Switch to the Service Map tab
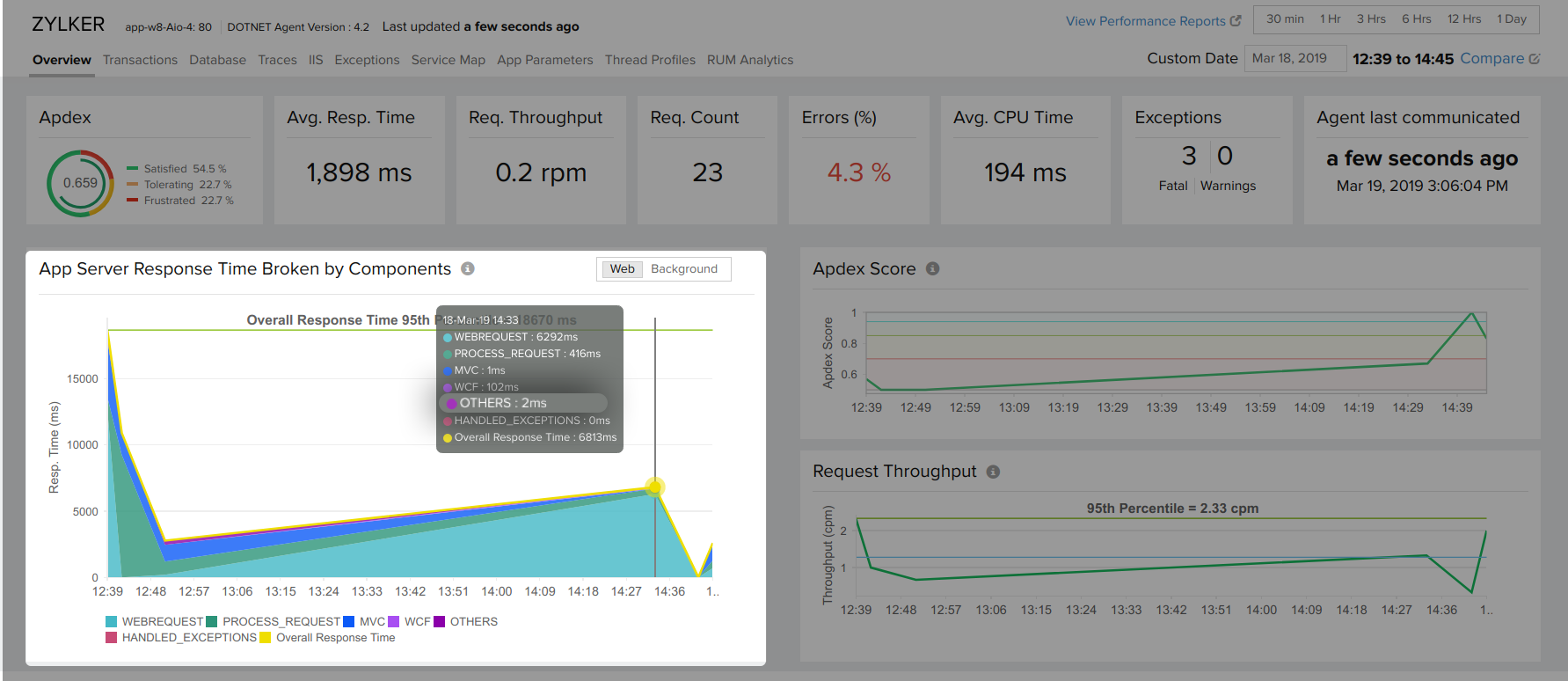This screenshot has width=1568, height=681. tap(448, 60)
